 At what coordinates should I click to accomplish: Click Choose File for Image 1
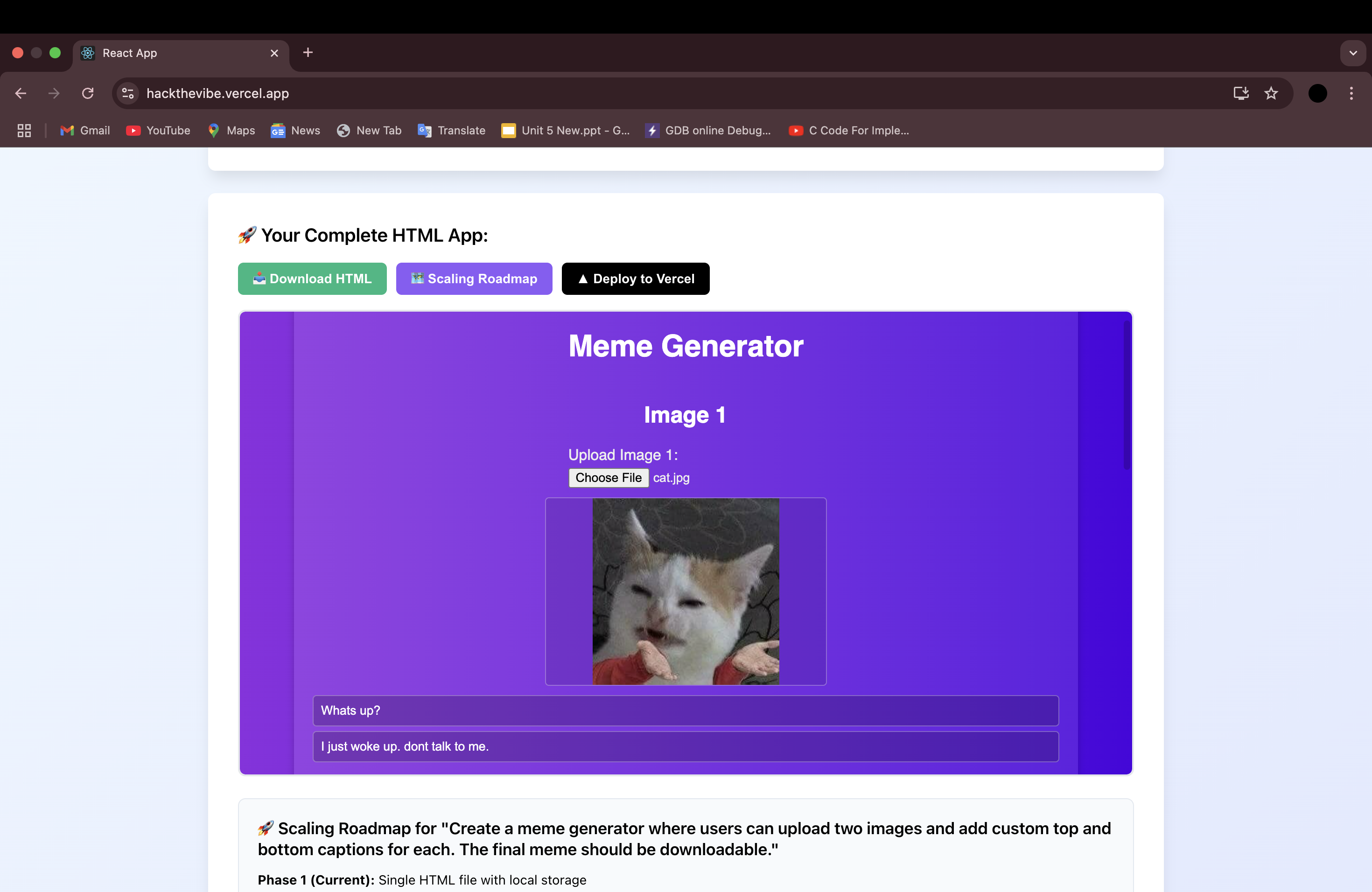[608, 478]
